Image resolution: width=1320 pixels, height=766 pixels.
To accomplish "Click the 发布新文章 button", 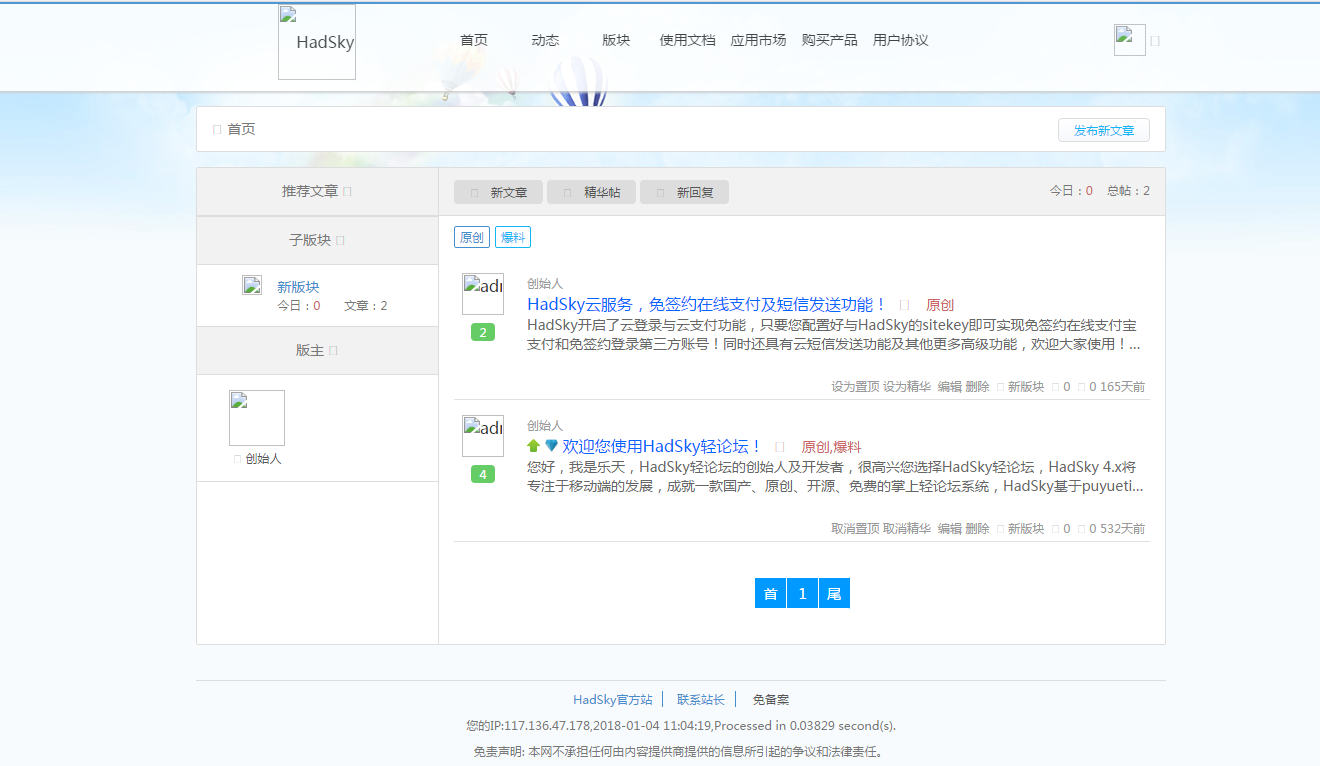I will (1104, 130).
